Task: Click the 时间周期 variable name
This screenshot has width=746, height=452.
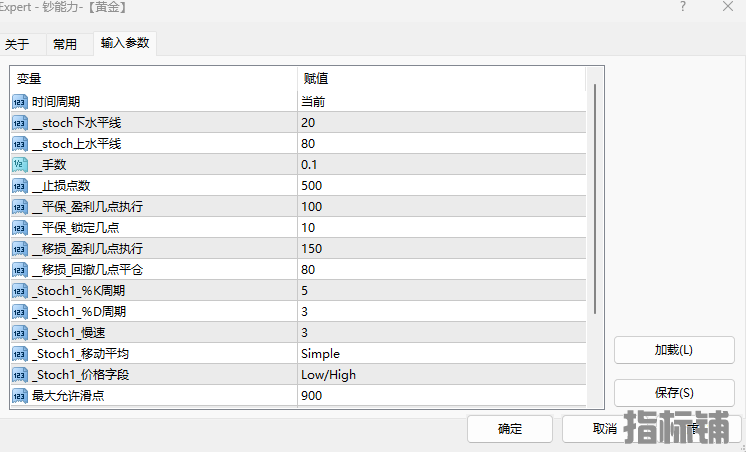Action: (56, 102)
